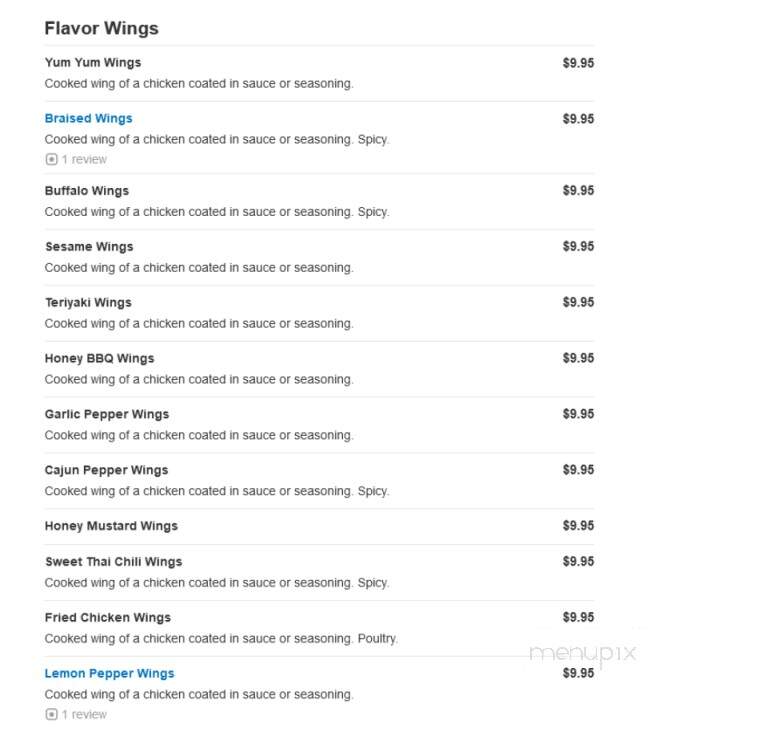762x736 pixels.
Task: Click the review icon under Braised Wings
Action: point(51,159)
